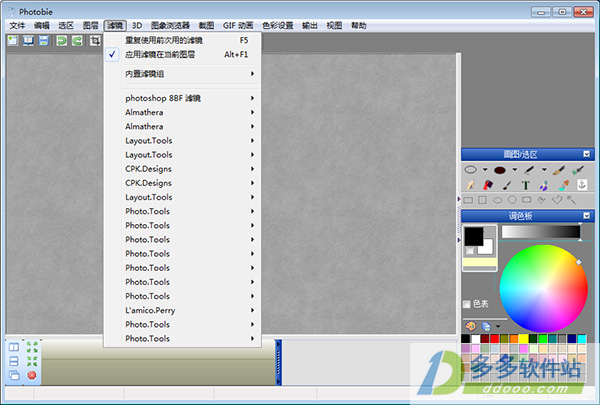
Task: Click the grayscale brightness gradient bar
Action: [x=541, y=232]
